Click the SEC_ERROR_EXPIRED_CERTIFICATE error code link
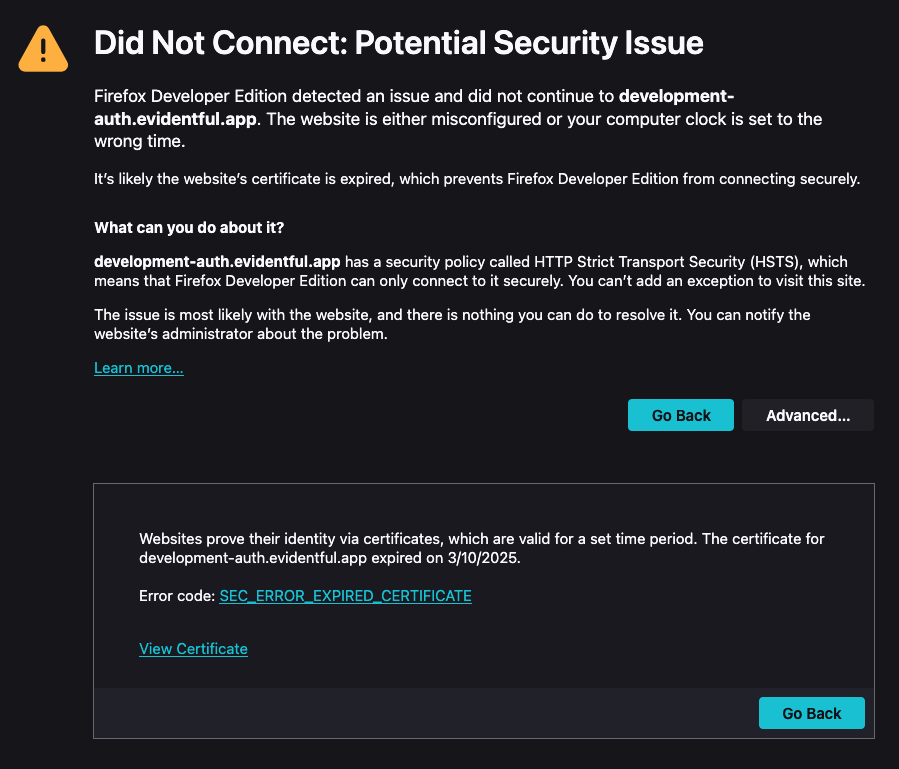The height and width of the screenshot is (769, 899). pos(345,596)
